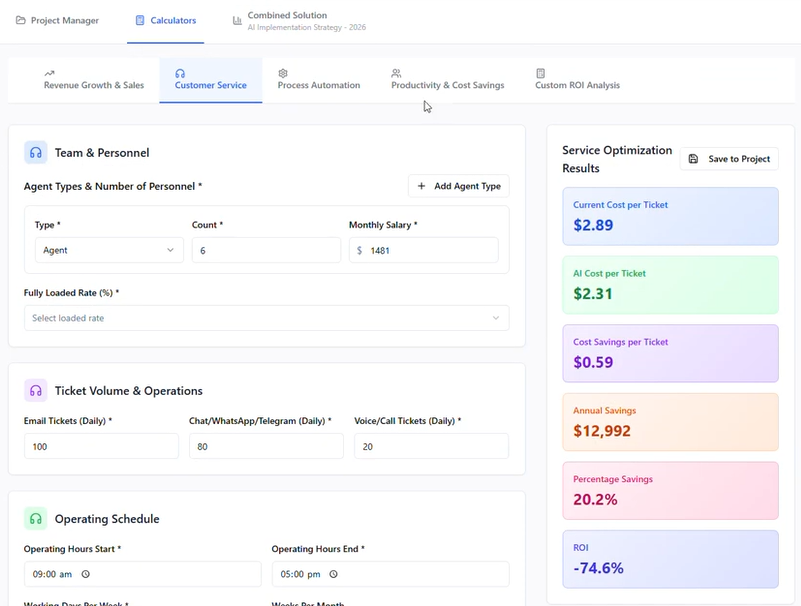Viewport: 801px width, 606px height.
Task: Click the save disk icon in Save to Project
Action: [x=693, y=159]
